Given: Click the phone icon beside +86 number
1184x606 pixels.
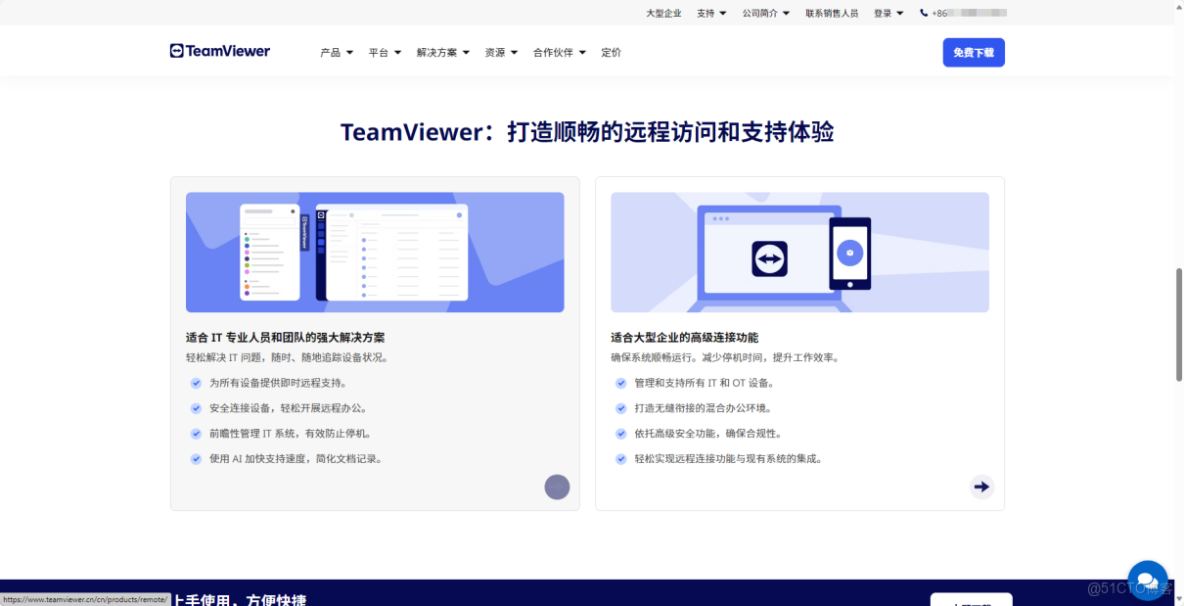Looking at the screenshot, I should click(925, 13).
